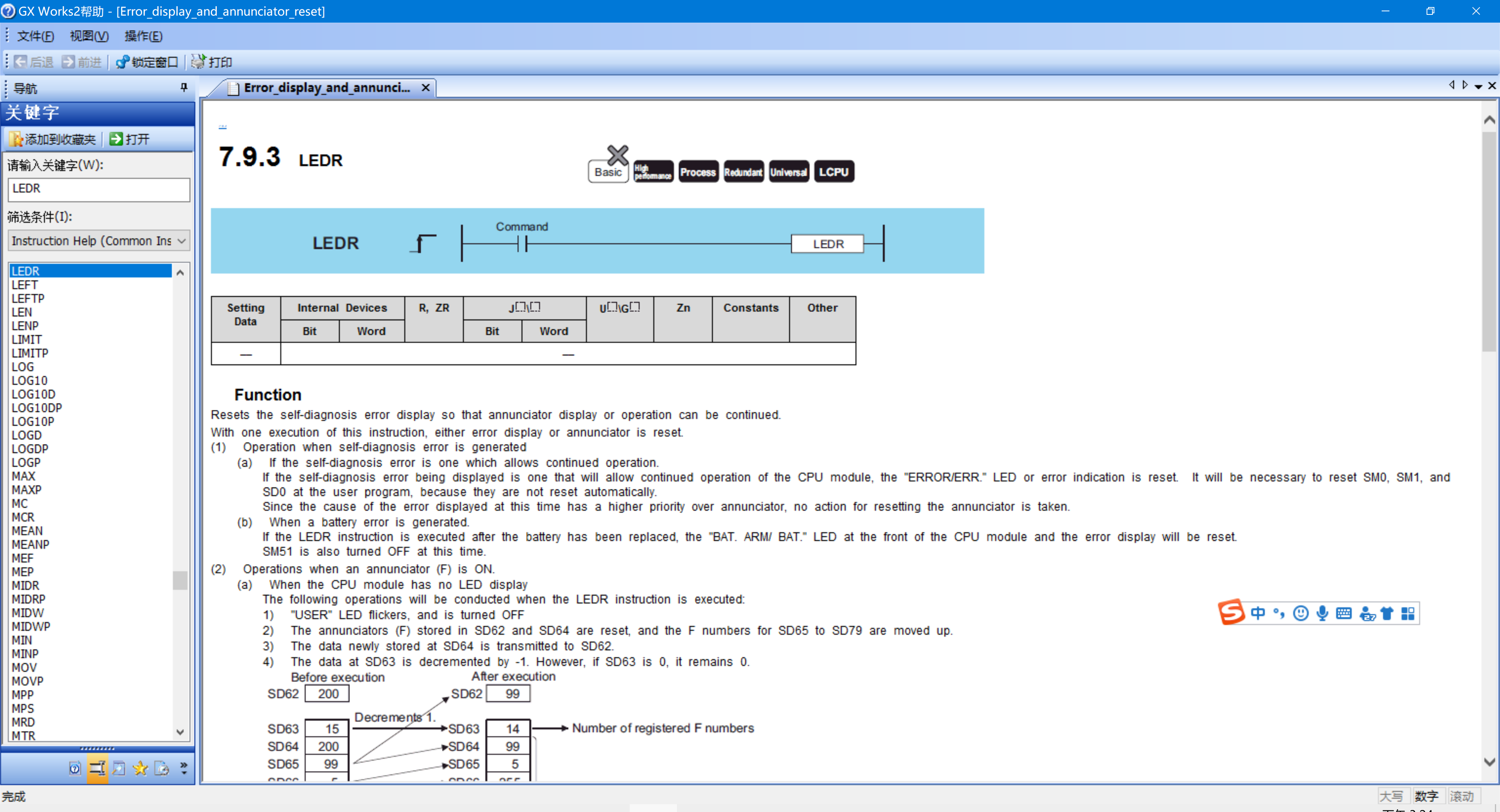Select LIMIT in the keyword list
Viewport: 1500px width, 812px height.
coord(27,339)
